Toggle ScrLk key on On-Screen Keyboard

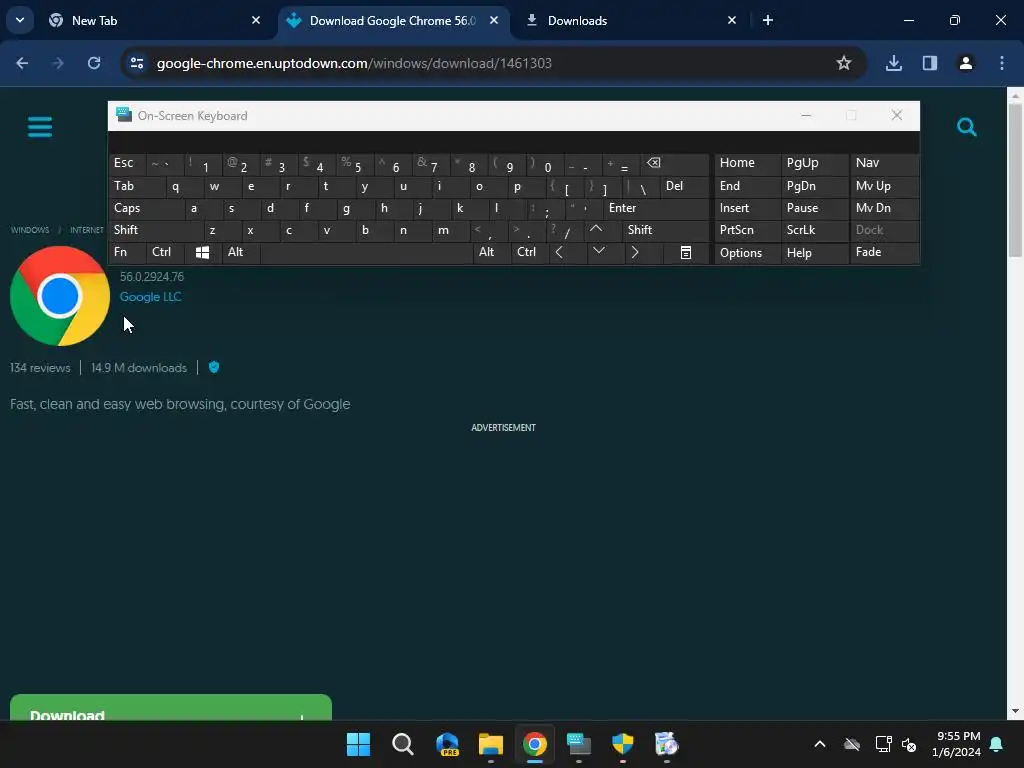(814, 230)
